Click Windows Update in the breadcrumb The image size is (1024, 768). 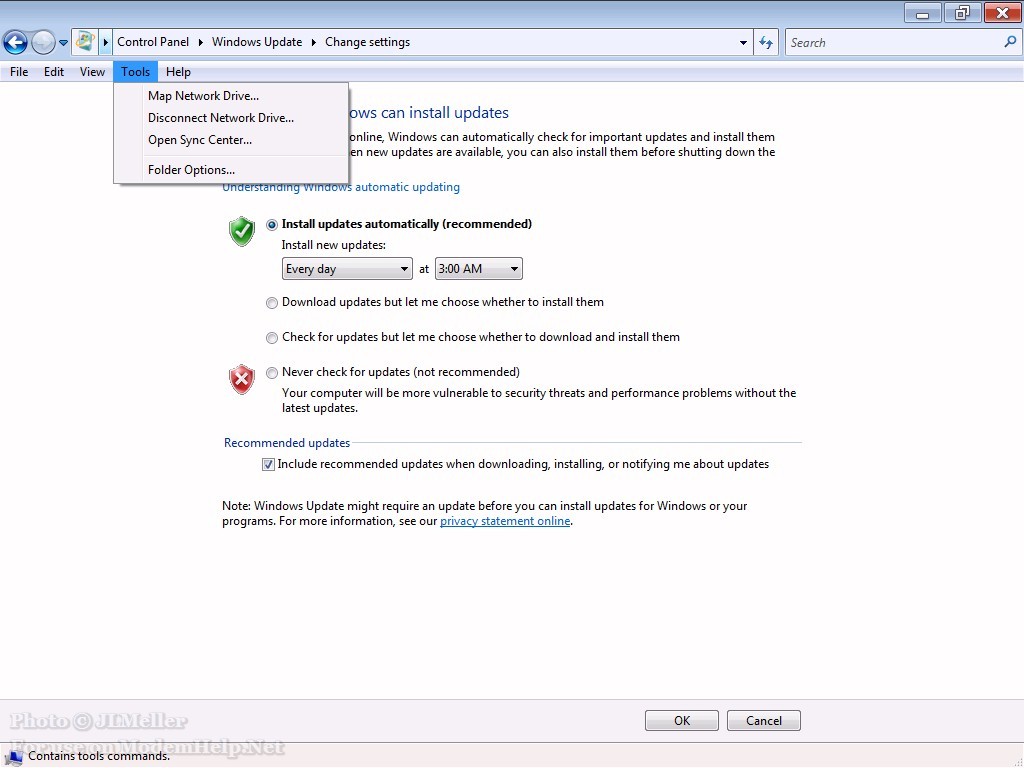click(x=257, y=42)
